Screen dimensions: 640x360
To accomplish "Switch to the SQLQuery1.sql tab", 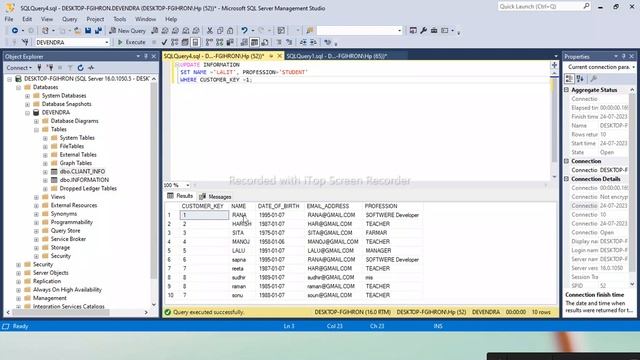I will [336, 56].
